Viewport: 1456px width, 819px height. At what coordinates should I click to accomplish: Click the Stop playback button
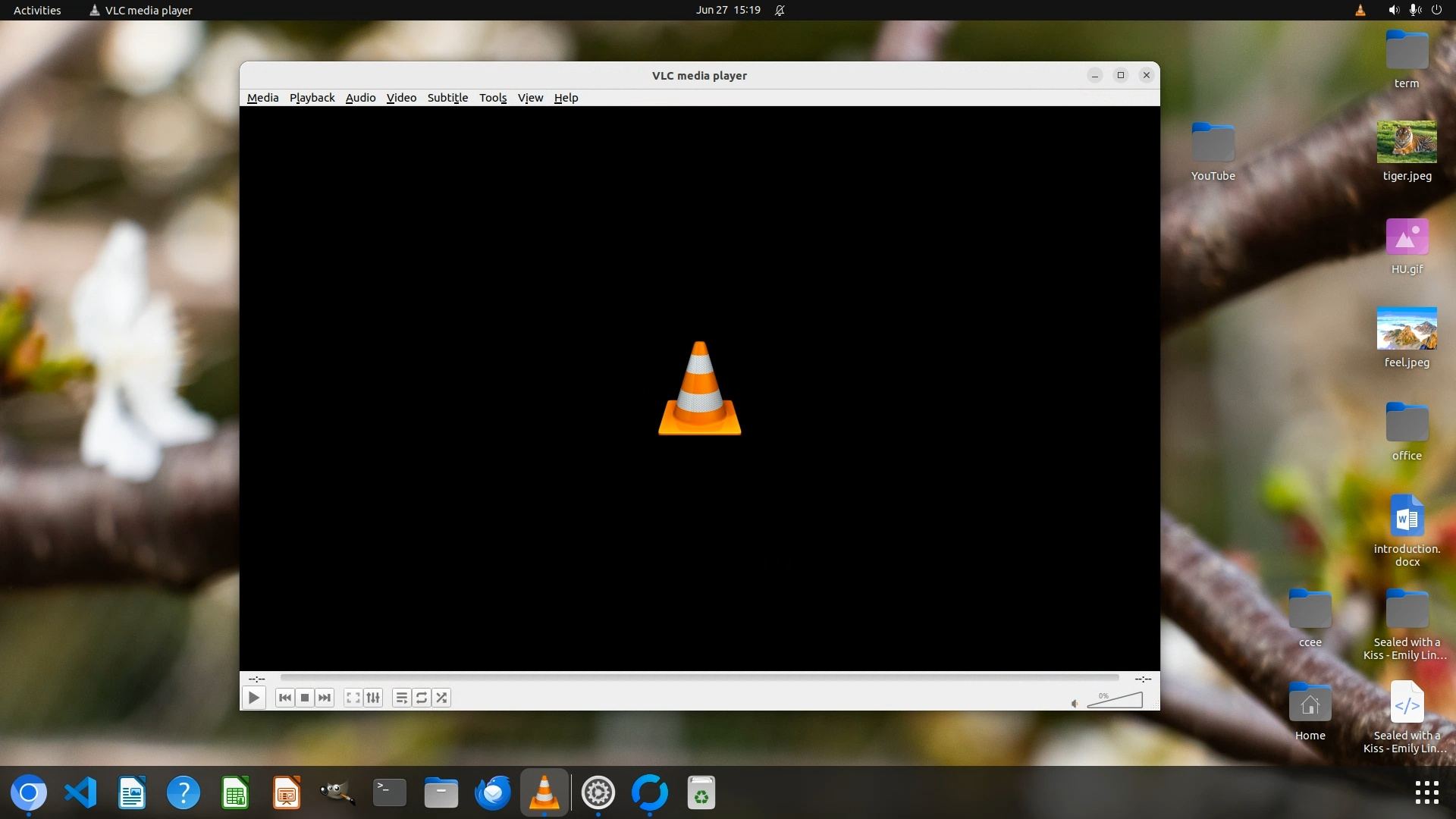tap(305, 698)
